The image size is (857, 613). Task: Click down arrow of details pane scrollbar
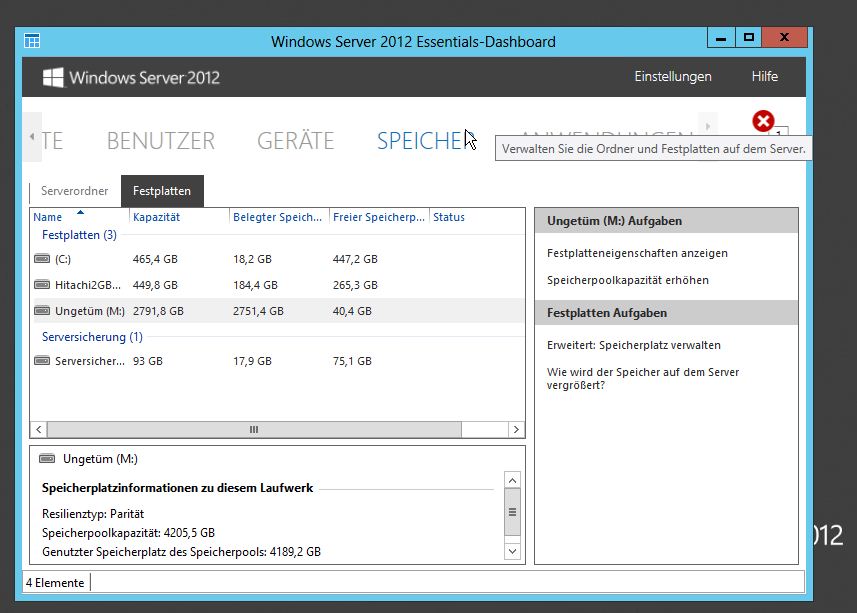512,551
